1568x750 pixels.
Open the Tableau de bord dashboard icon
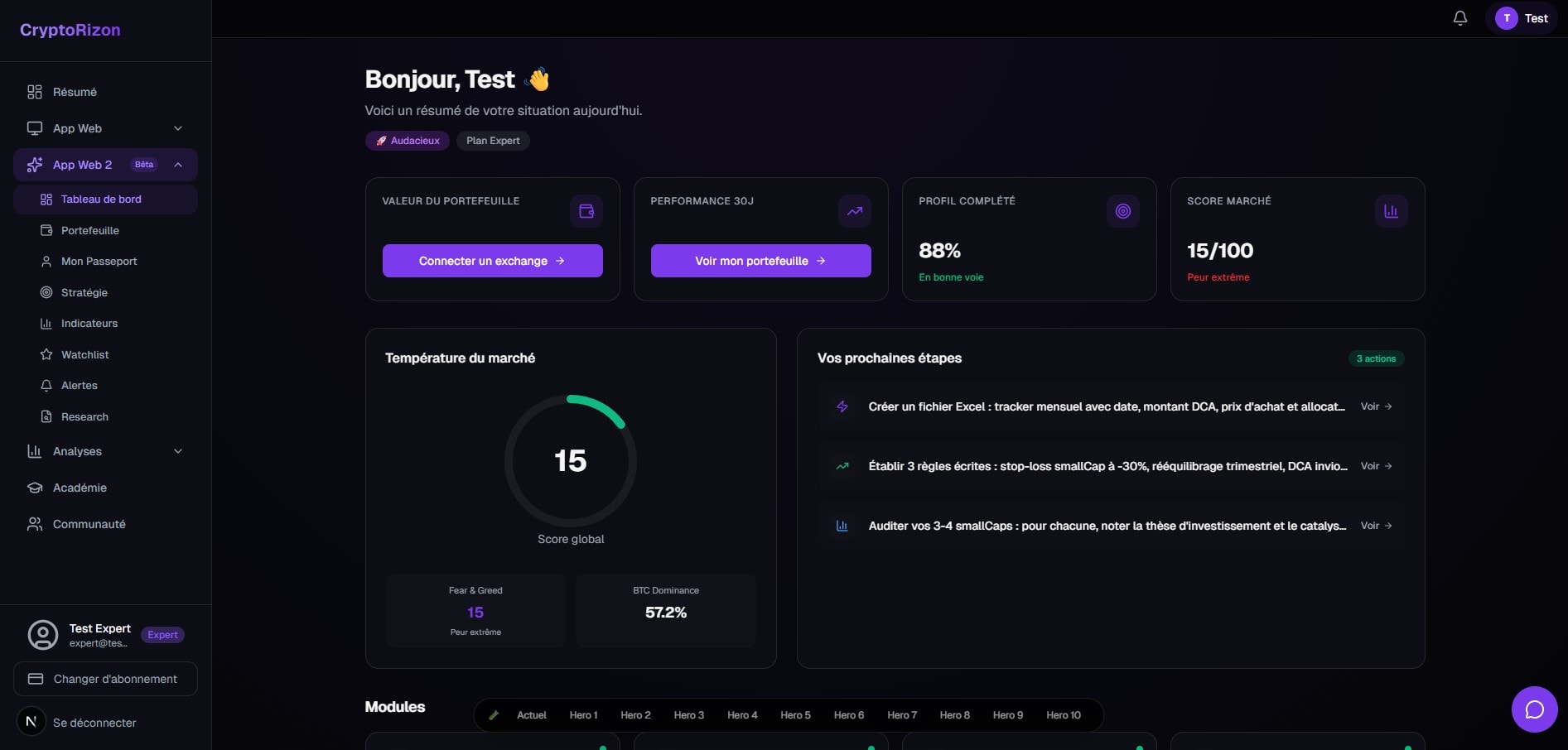tap(45, 199)
